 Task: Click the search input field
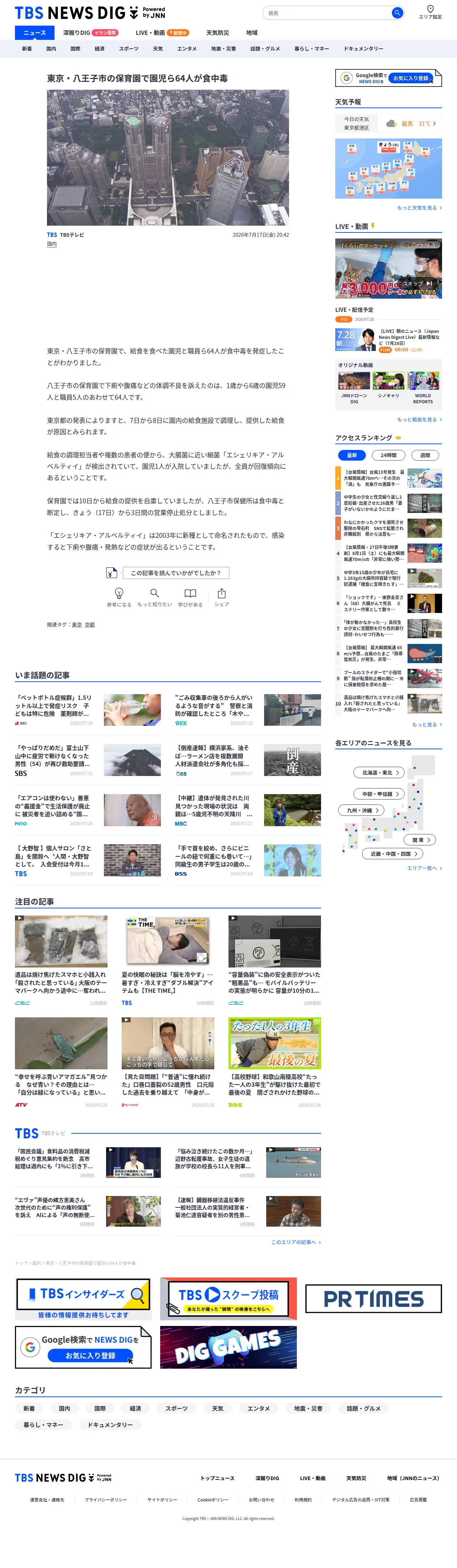coord(327,13)
